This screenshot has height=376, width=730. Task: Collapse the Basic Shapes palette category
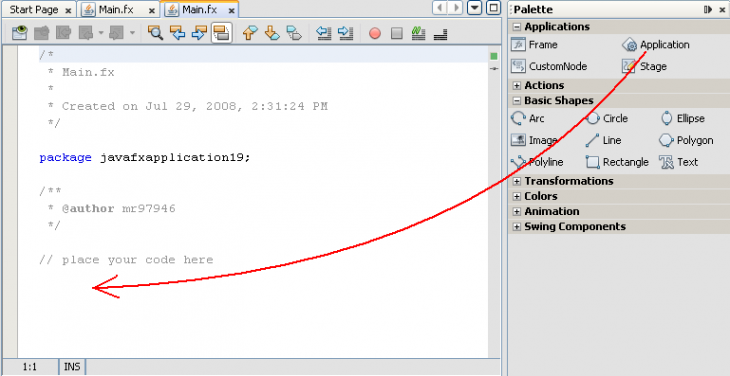click(516, 101)
